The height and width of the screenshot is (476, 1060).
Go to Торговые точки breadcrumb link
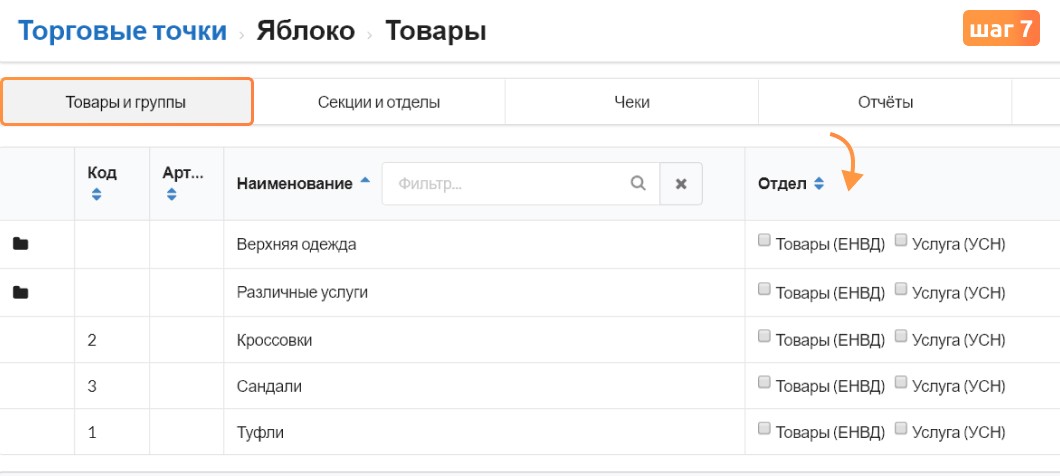coord(122,31)
